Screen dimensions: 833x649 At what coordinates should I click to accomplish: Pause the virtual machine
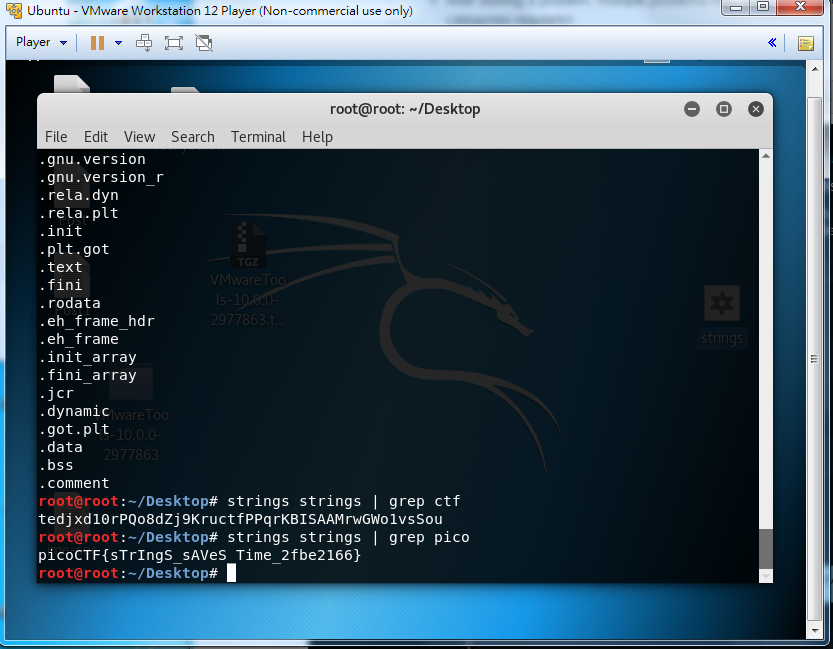97,42
